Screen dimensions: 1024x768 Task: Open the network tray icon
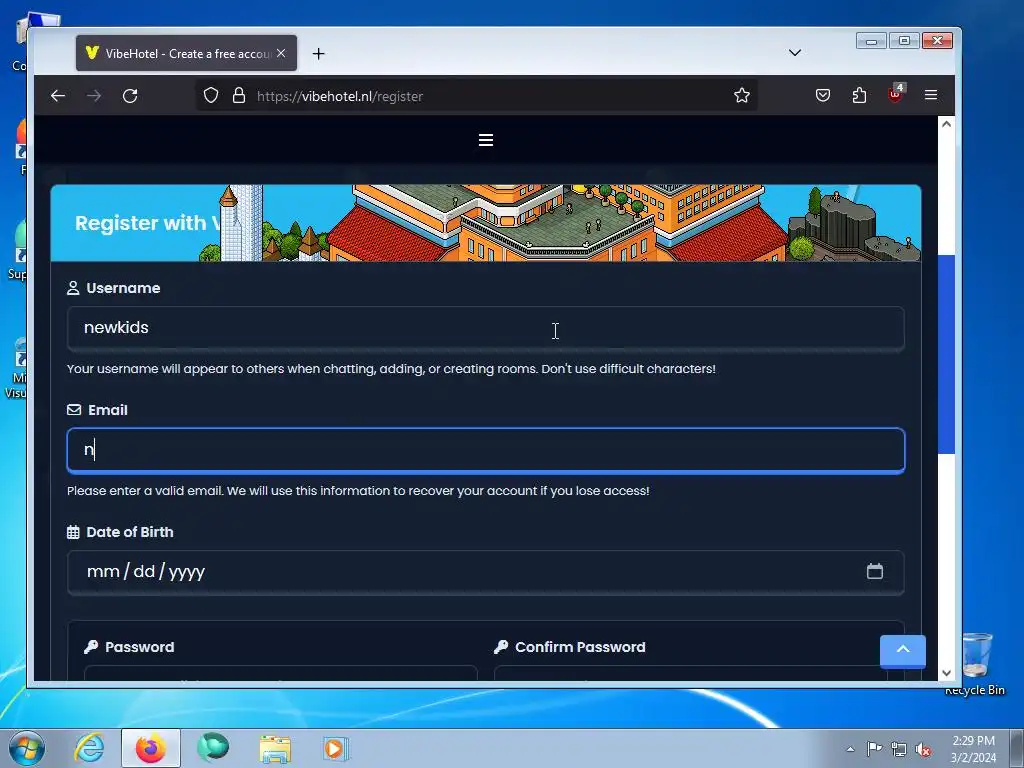click(899, 749)
